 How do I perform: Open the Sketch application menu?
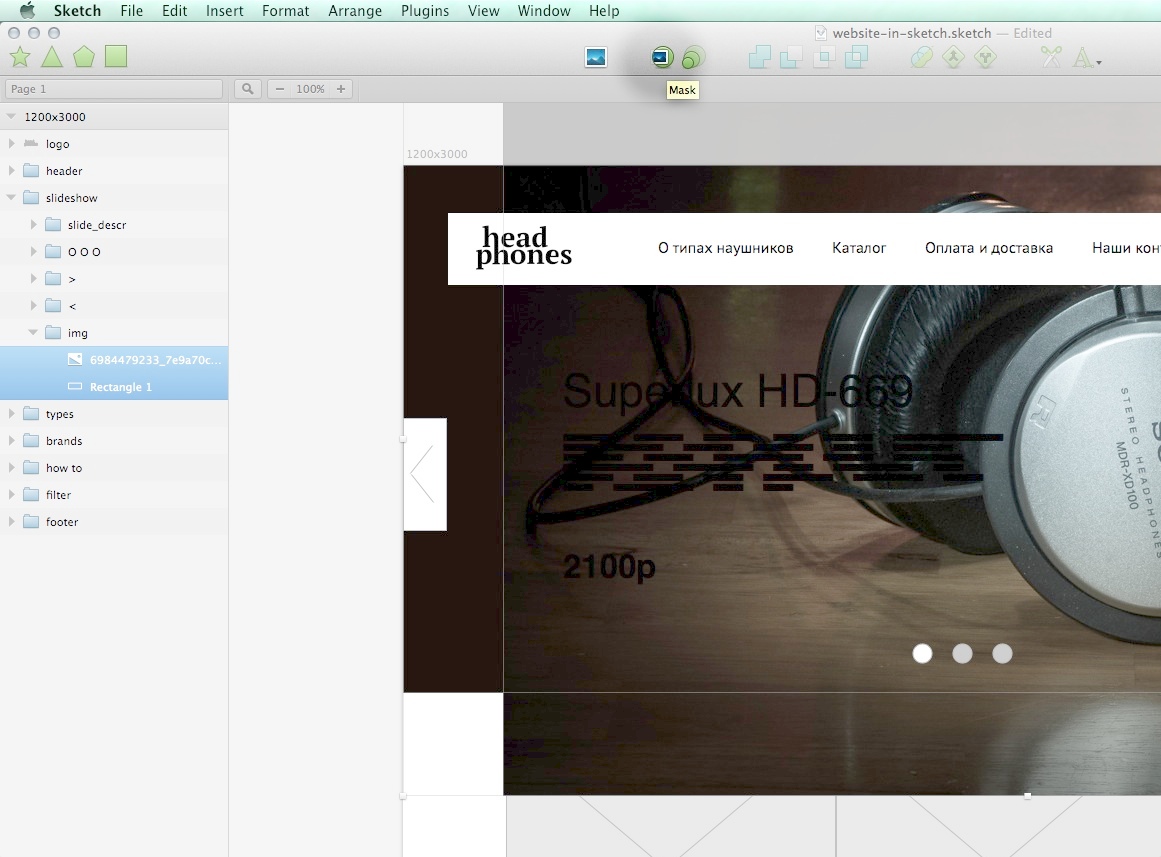click(x=77, y=11)
